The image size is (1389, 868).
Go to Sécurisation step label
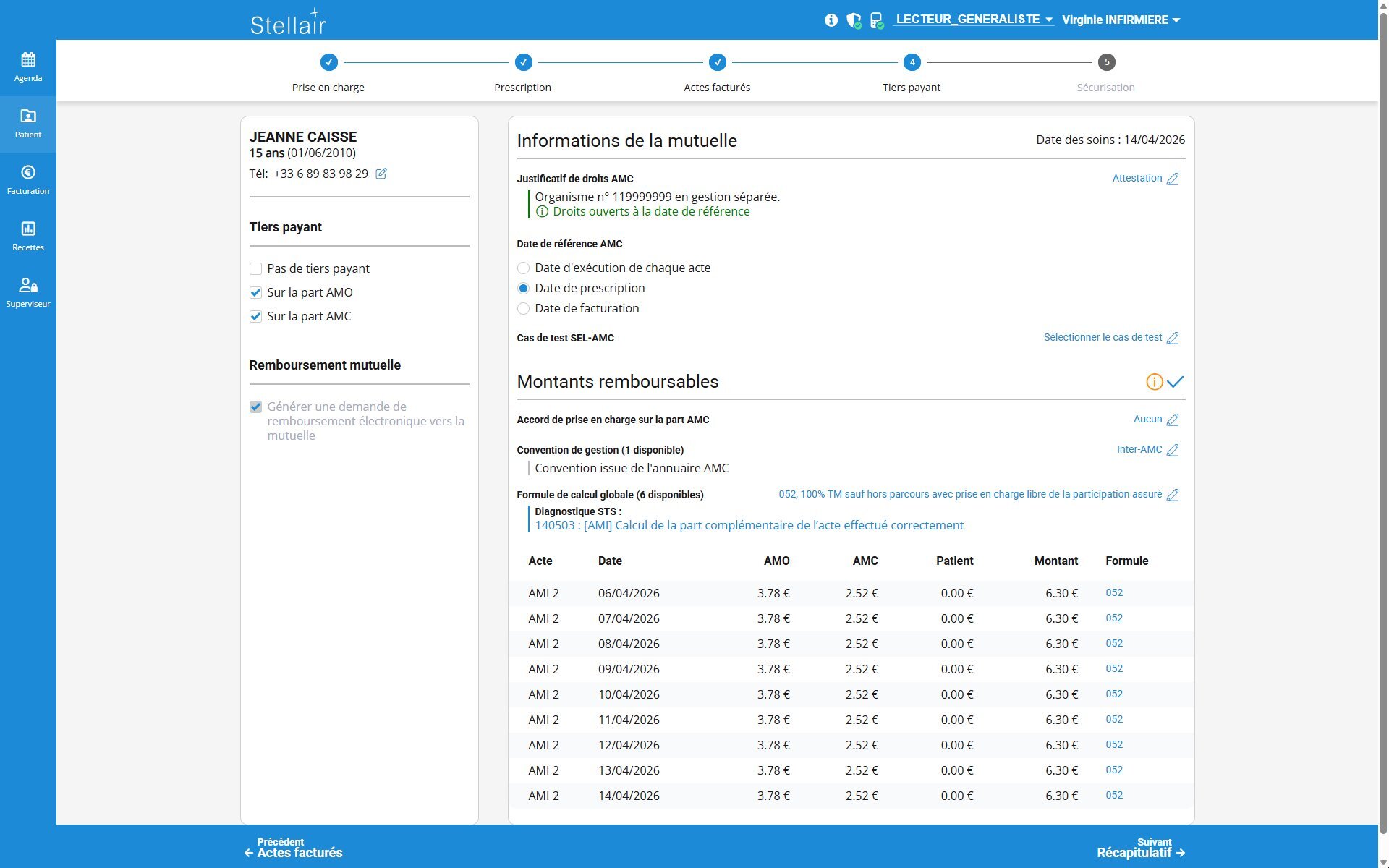click(x=1106, y=88)
